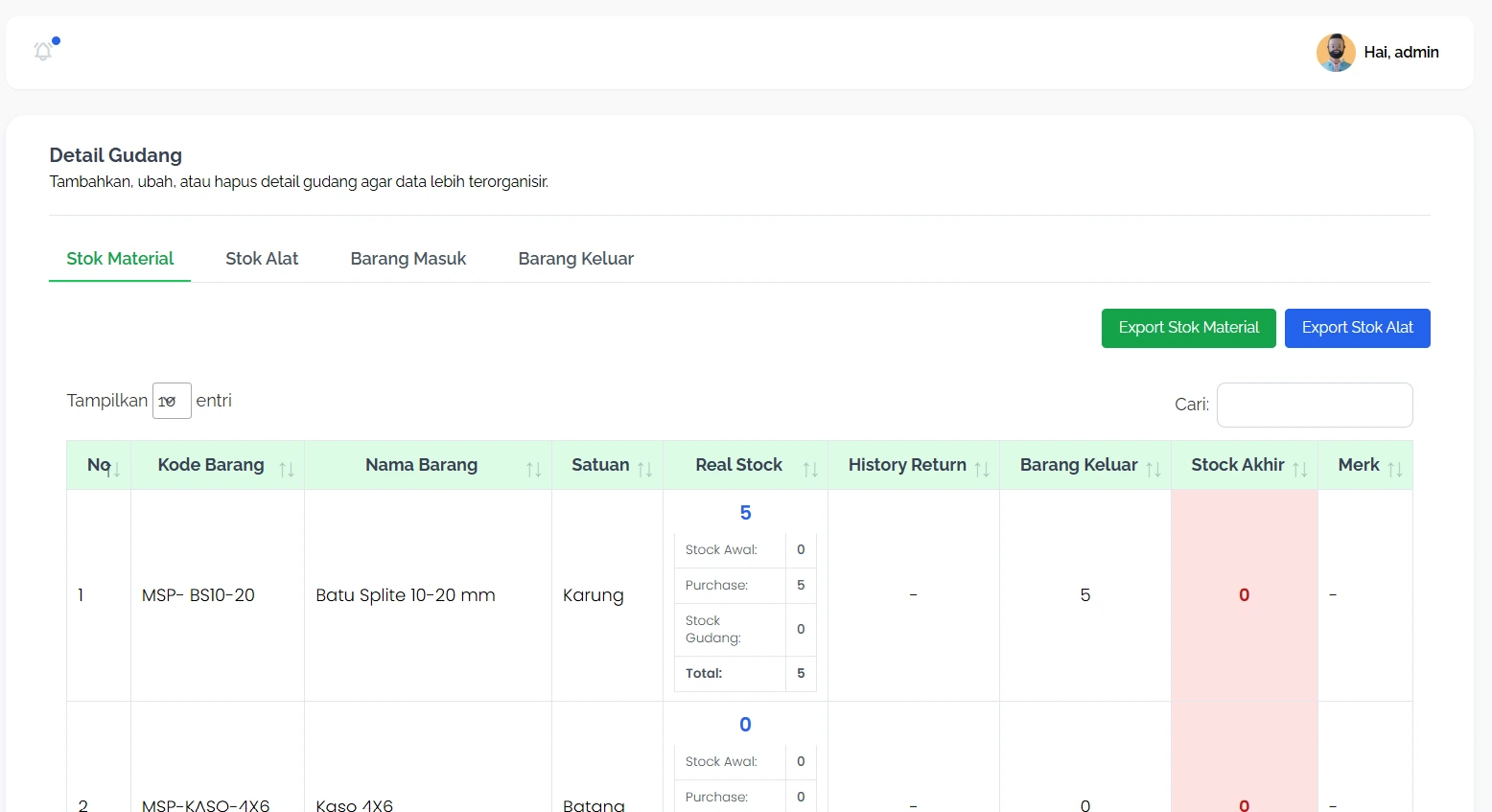Open the Tampilkan entries dropdown
1492x812 pixels.
(x=172, y=401)
